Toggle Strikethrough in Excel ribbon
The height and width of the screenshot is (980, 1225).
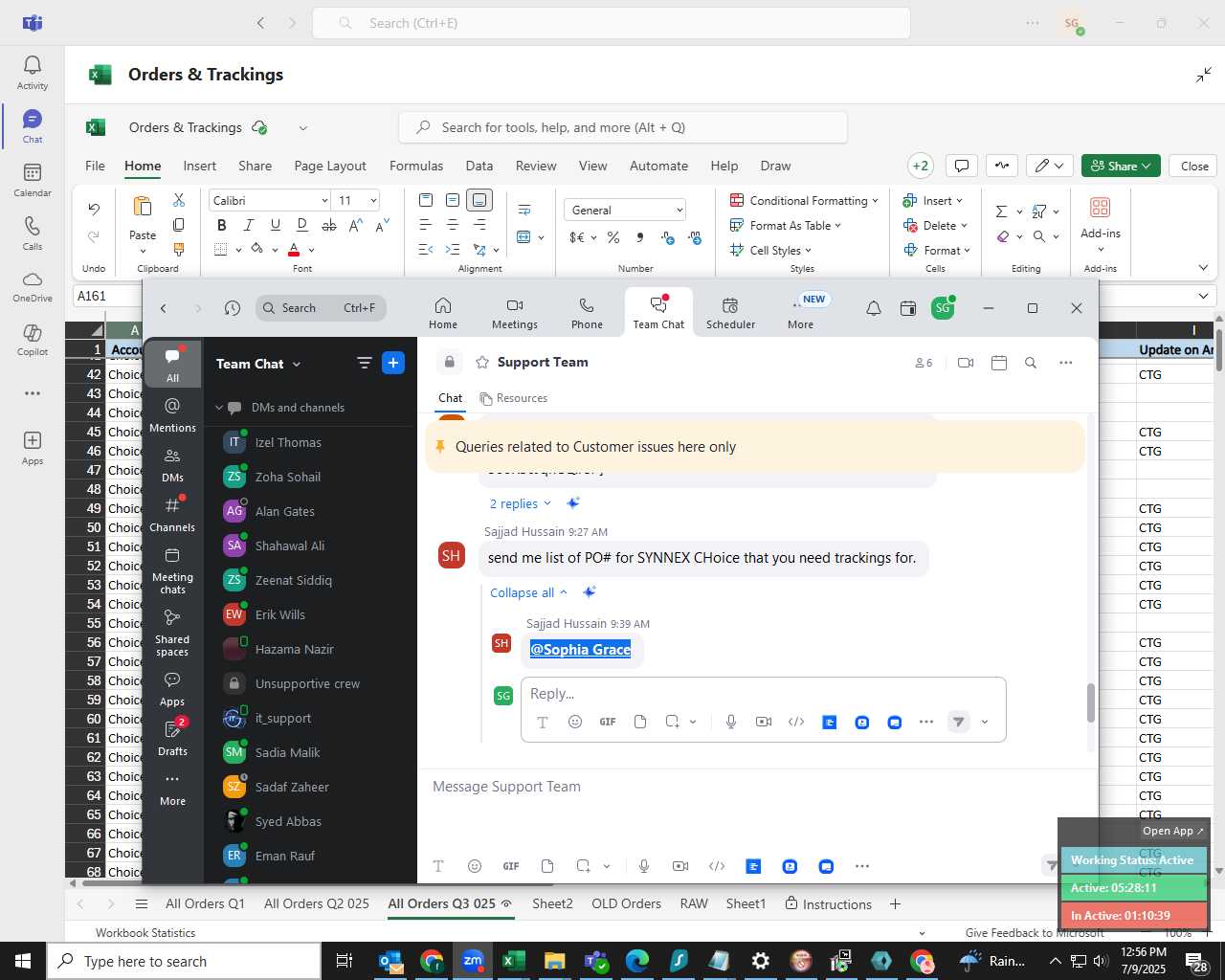click(329, 225)
